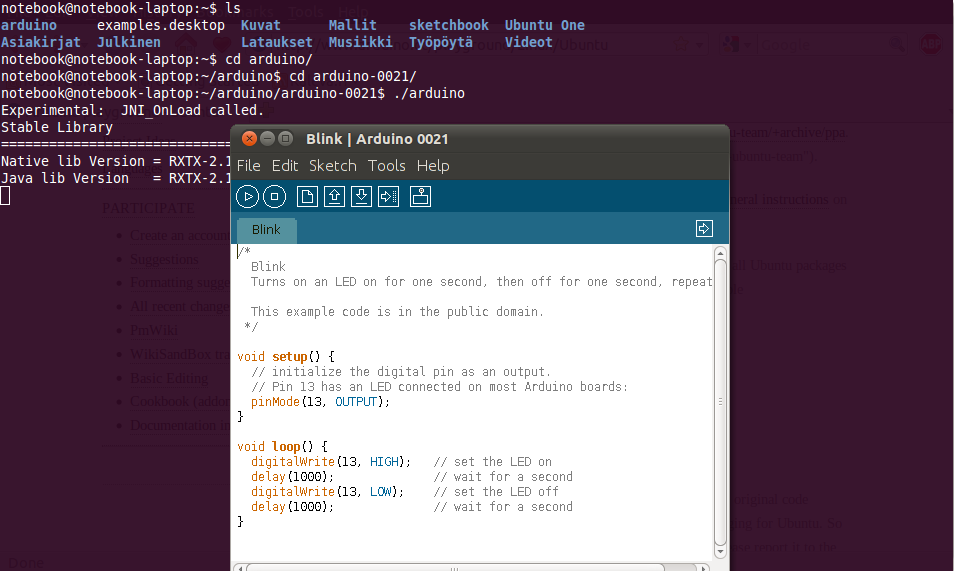954x571 pixels.
Task: Click 'Title Window' text 'Blink | Arduino 0021'
Action: coord(377,139)
